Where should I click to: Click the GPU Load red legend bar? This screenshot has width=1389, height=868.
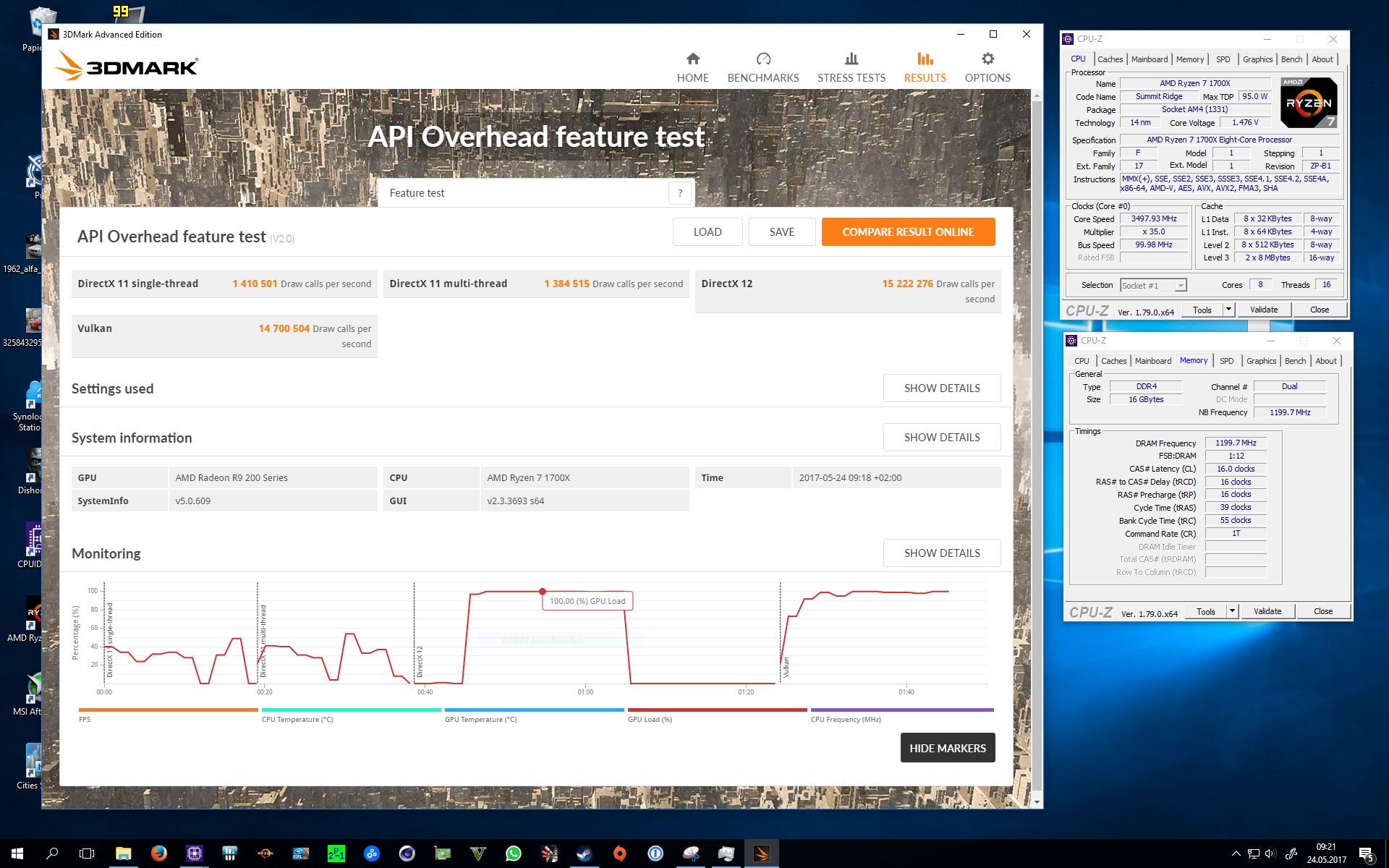716,710
